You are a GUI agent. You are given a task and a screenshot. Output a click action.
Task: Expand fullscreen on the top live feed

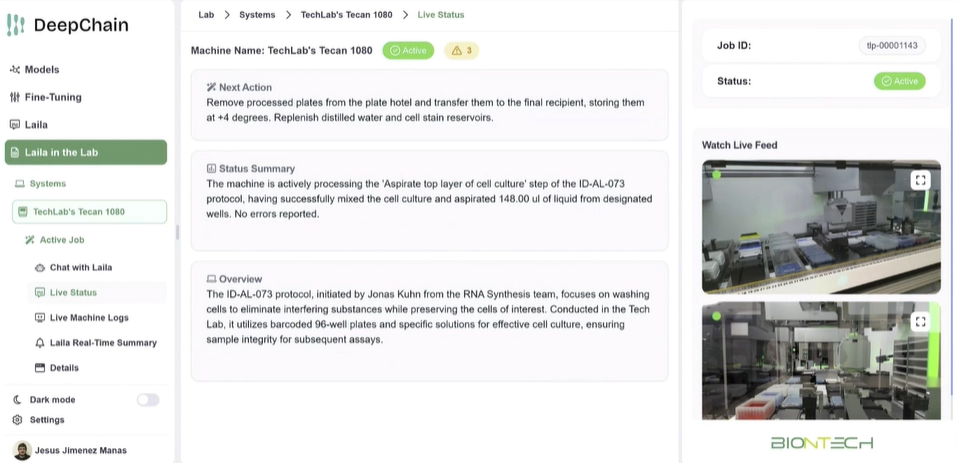pos(920,180)
